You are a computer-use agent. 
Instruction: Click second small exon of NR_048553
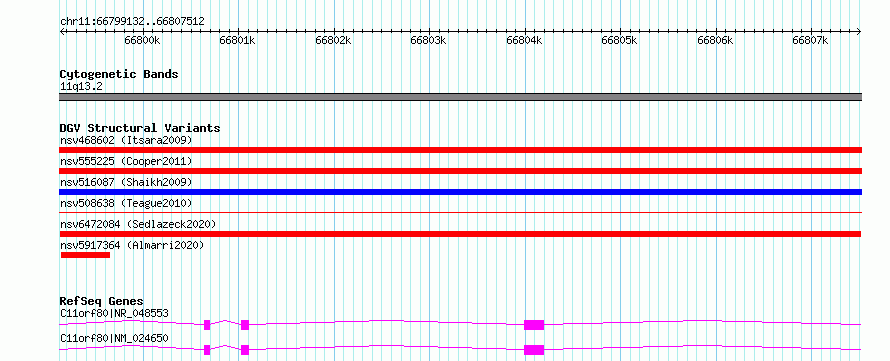click(245, 325)
